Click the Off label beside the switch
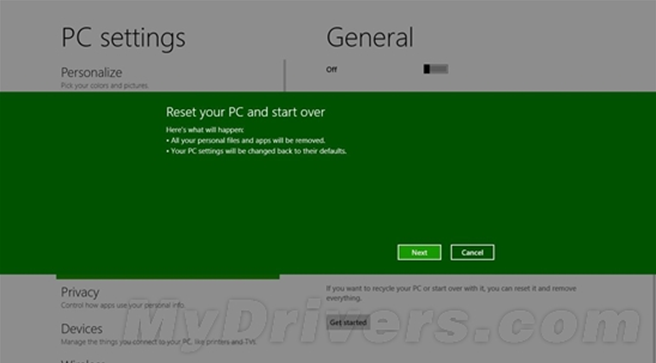This screenshot has width=656, height=363. 331,69
